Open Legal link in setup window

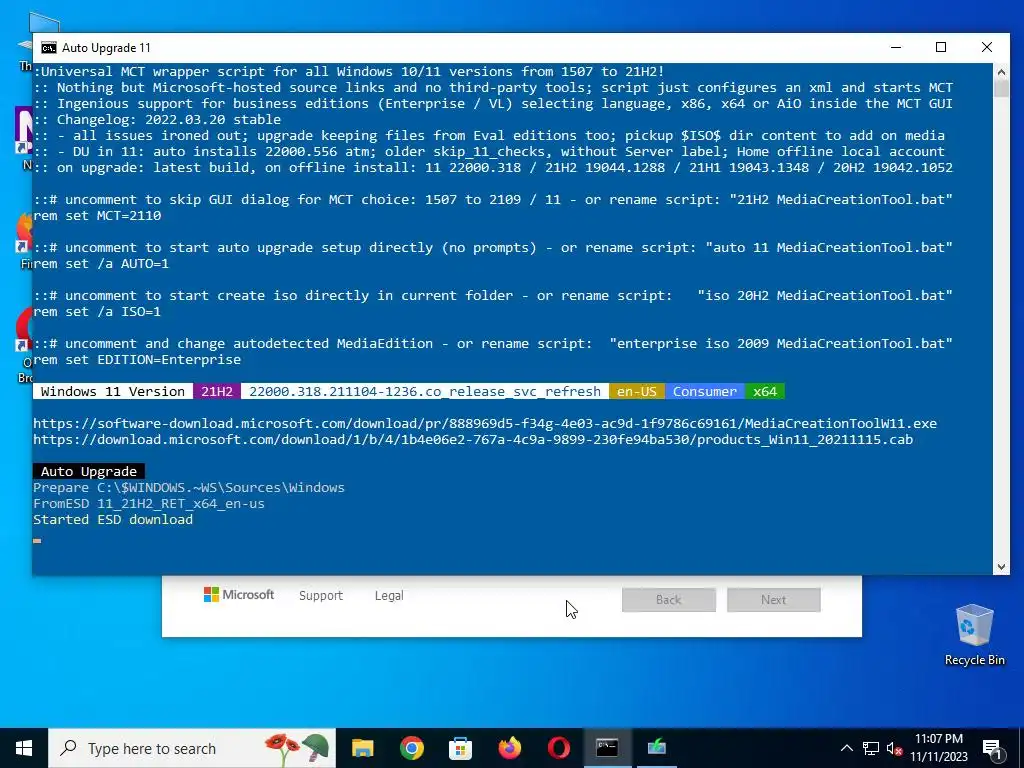[389, 596]
